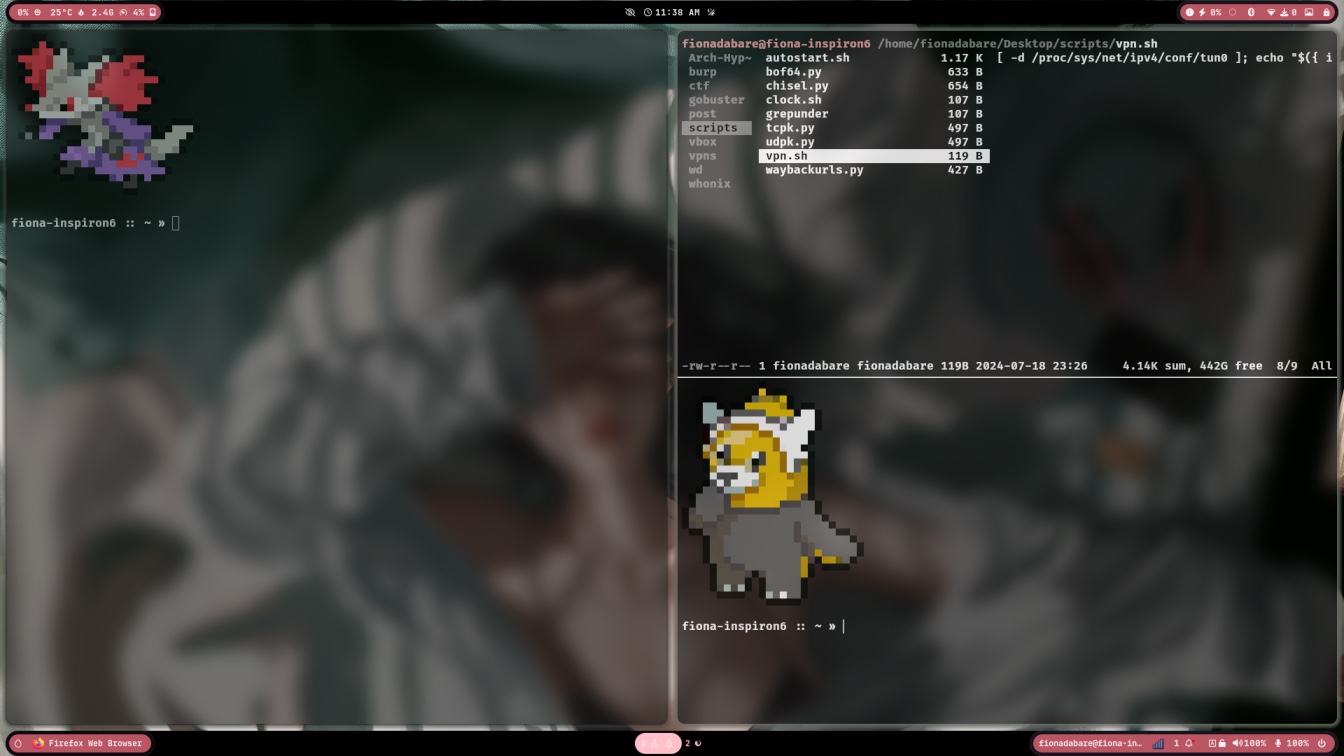Select the bof64.py file

tap(874, 72)
